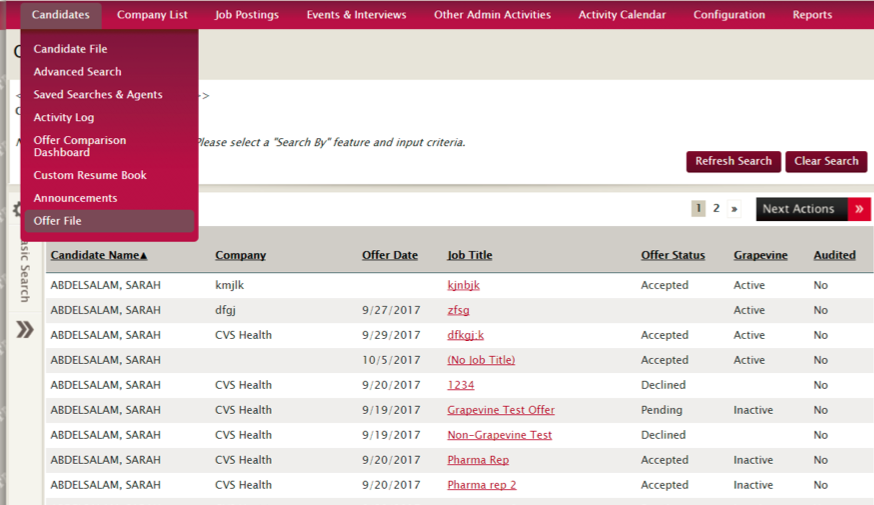
Task: Open the Next Actions button
Action: pos(802,209)
